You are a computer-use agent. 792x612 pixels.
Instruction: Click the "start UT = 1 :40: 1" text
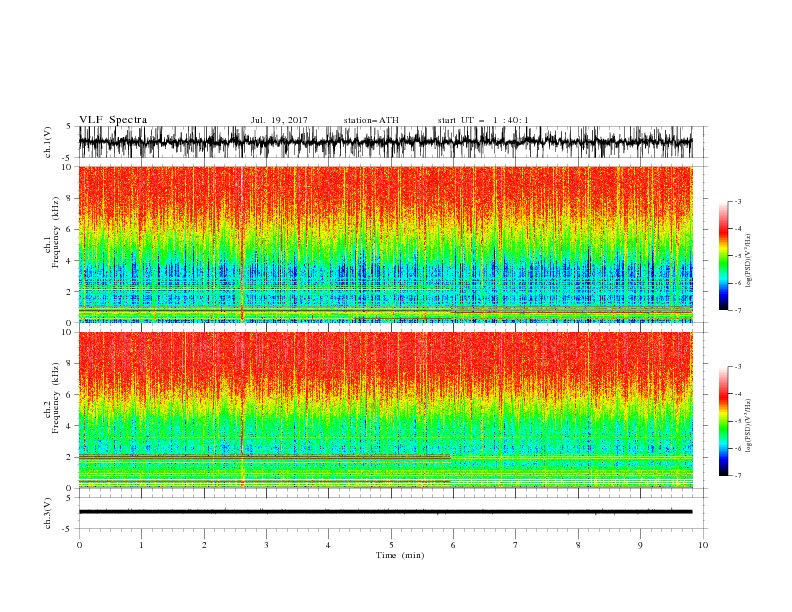(x=483, y=120)
